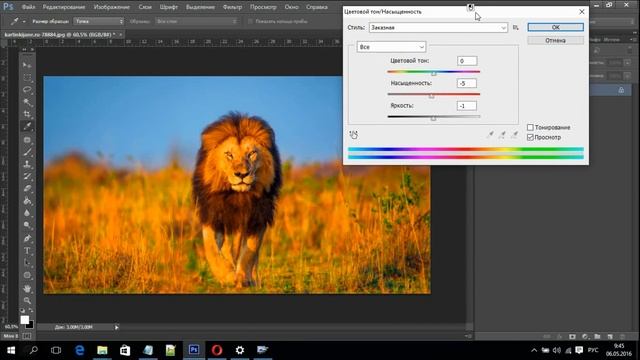Swap foreground and background colors
640x360 pixels.
pyautogui.click(x=31, y=311)
